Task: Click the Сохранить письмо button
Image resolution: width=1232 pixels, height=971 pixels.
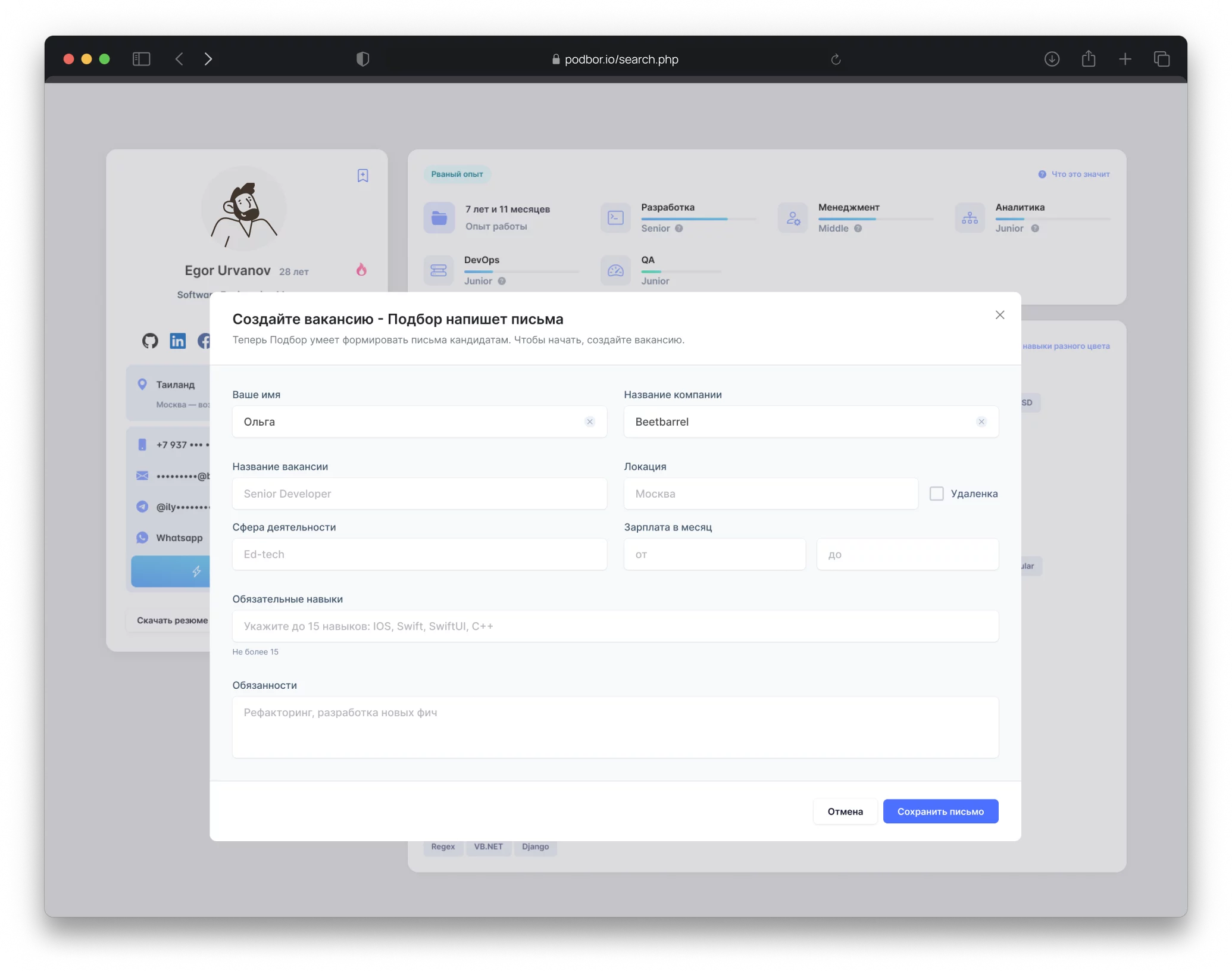Action: 940,811
